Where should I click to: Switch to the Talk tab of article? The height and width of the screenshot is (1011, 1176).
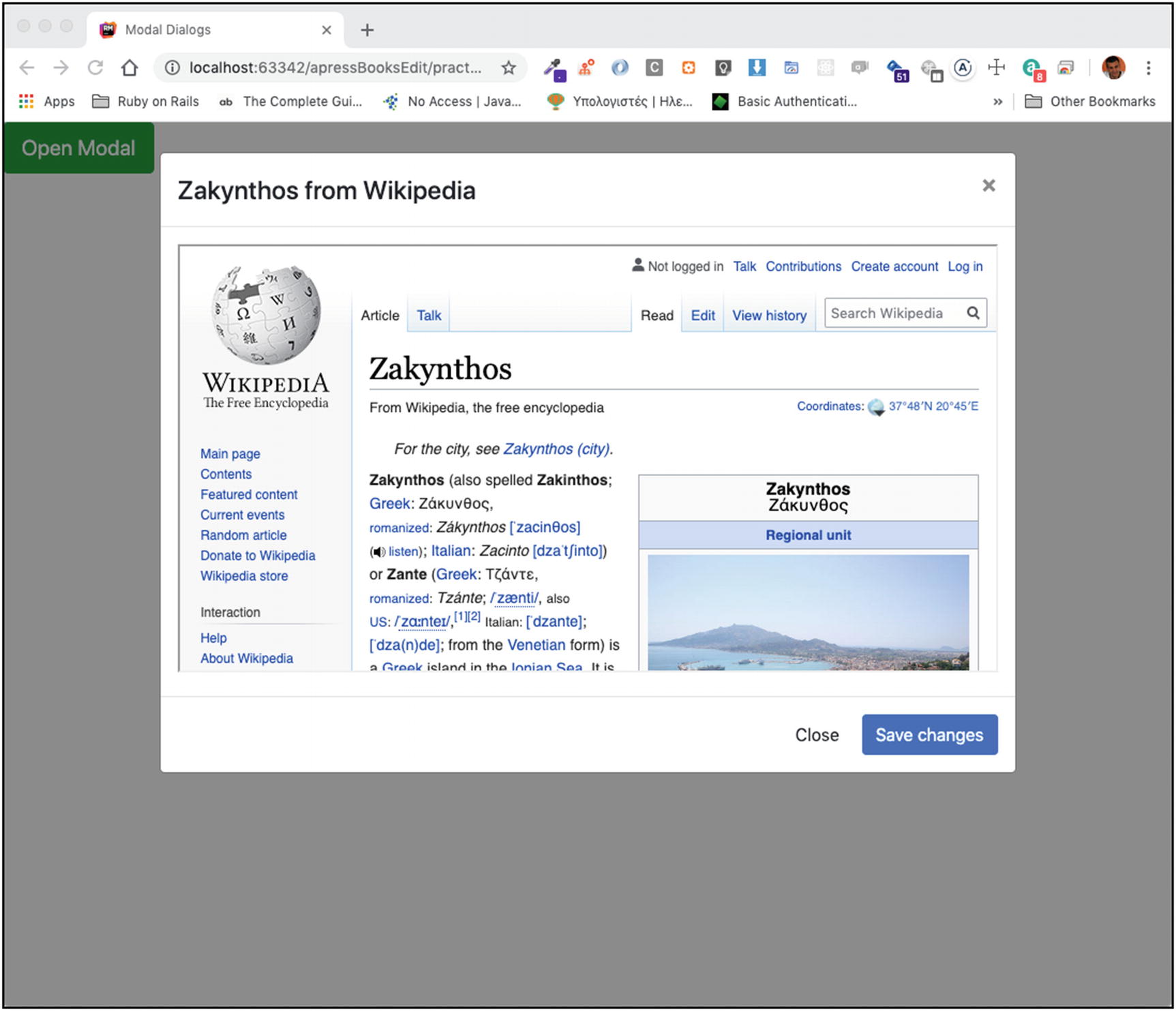pos(429,316)
